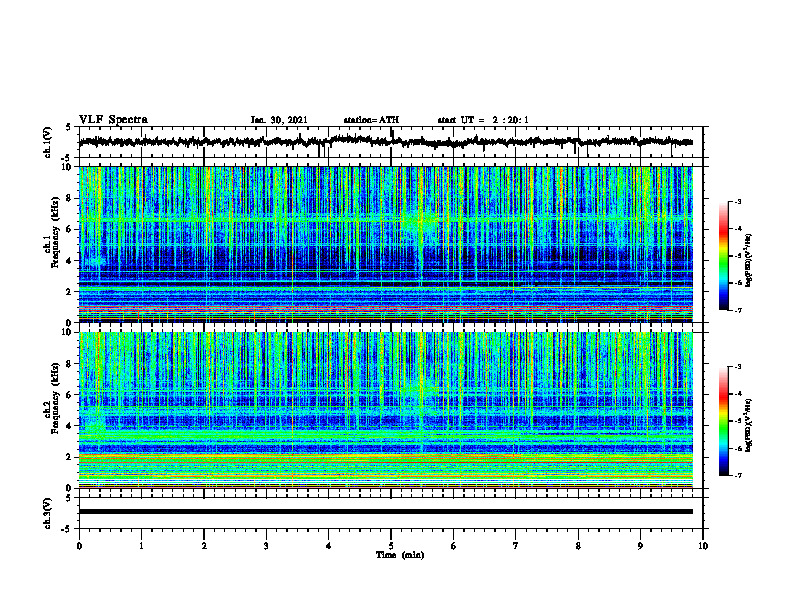Click the solid black ch.3 voltage trace

pyautogui.click(x=385, y=512)
